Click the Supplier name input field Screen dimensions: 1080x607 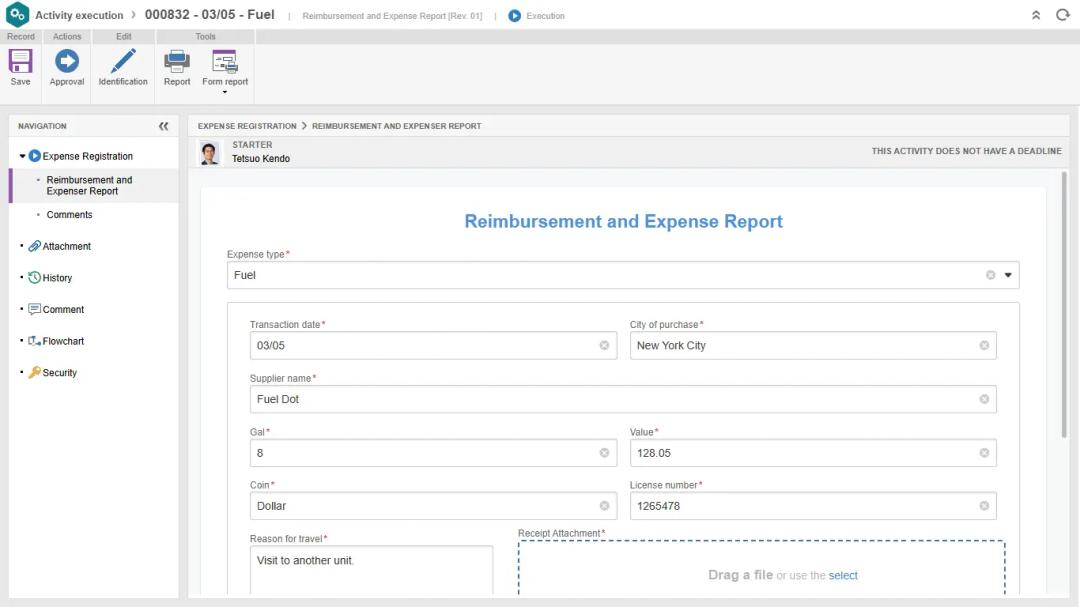pyautogui.click(x=610, y=399)
